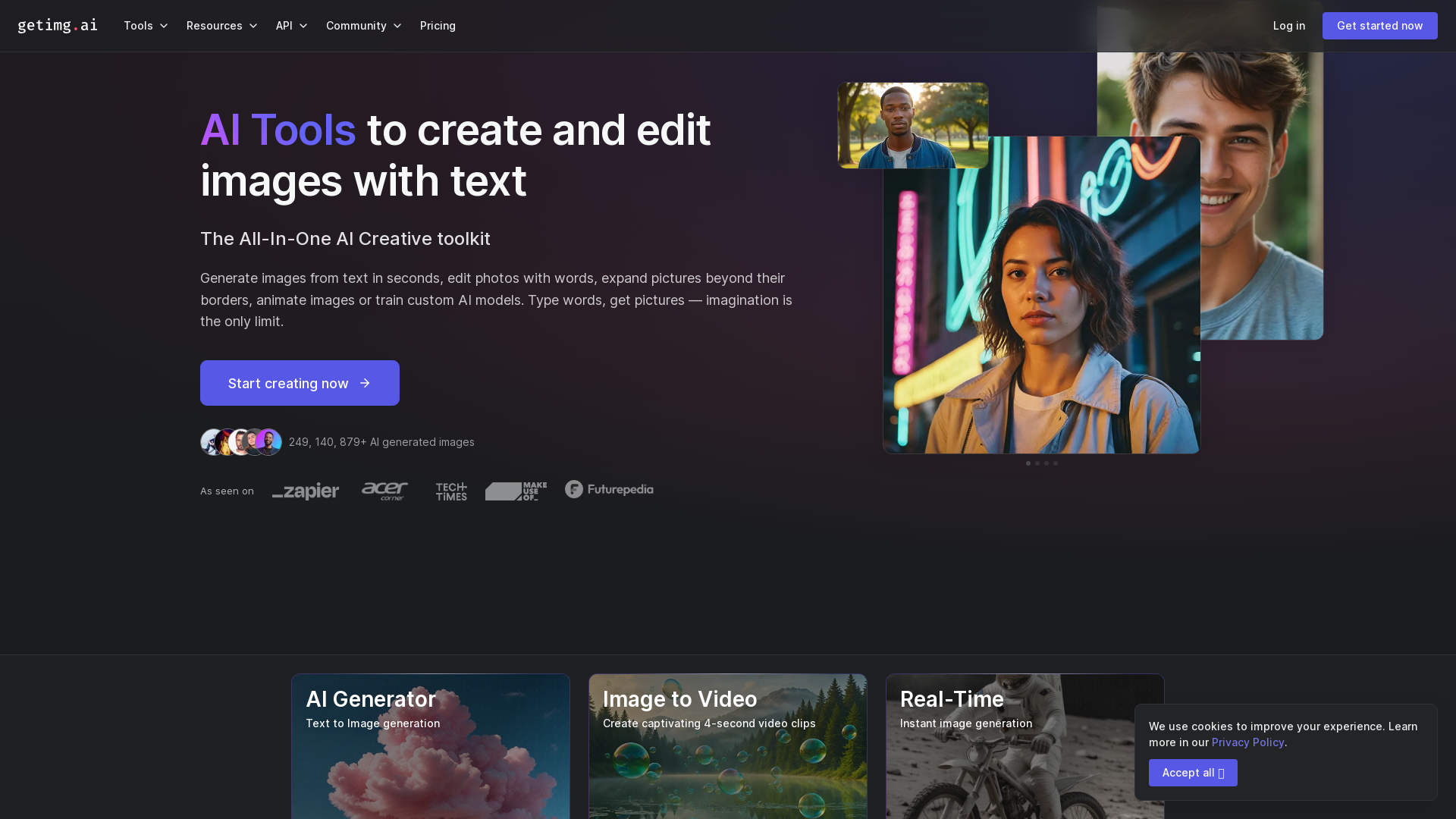Open the Tools dropdown menu
1456x819 pixels.
pos(146,26)
